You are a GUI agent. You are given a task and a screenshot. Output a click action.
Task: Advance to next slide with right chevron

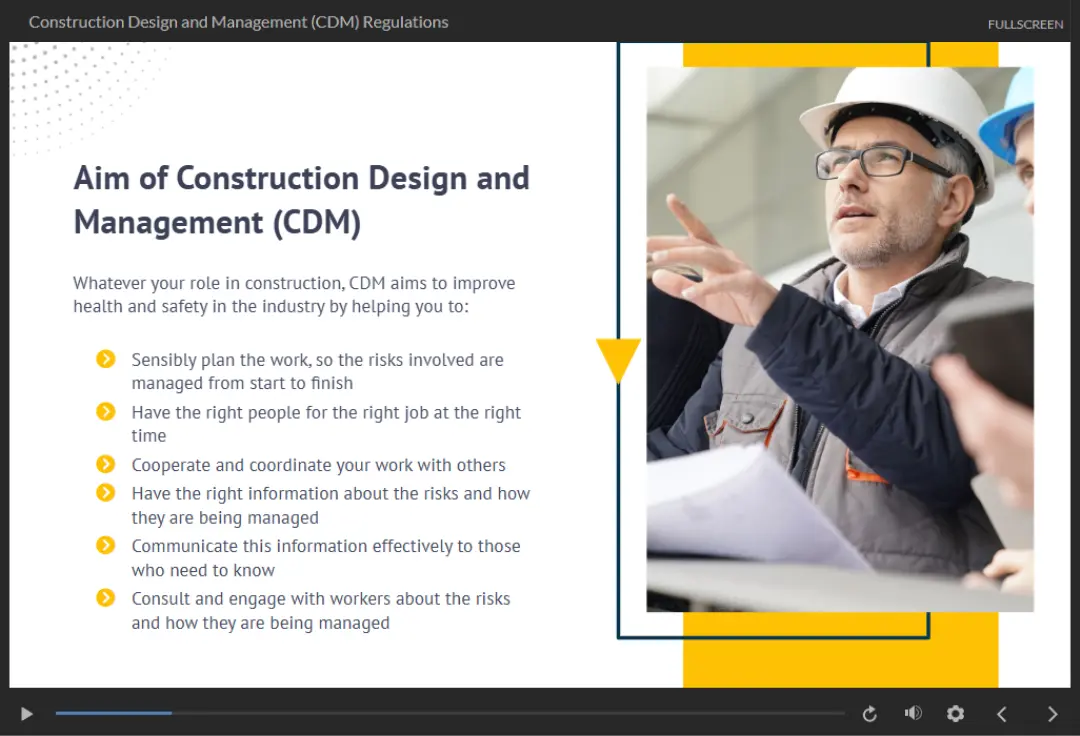click(x=1052, y=714)
